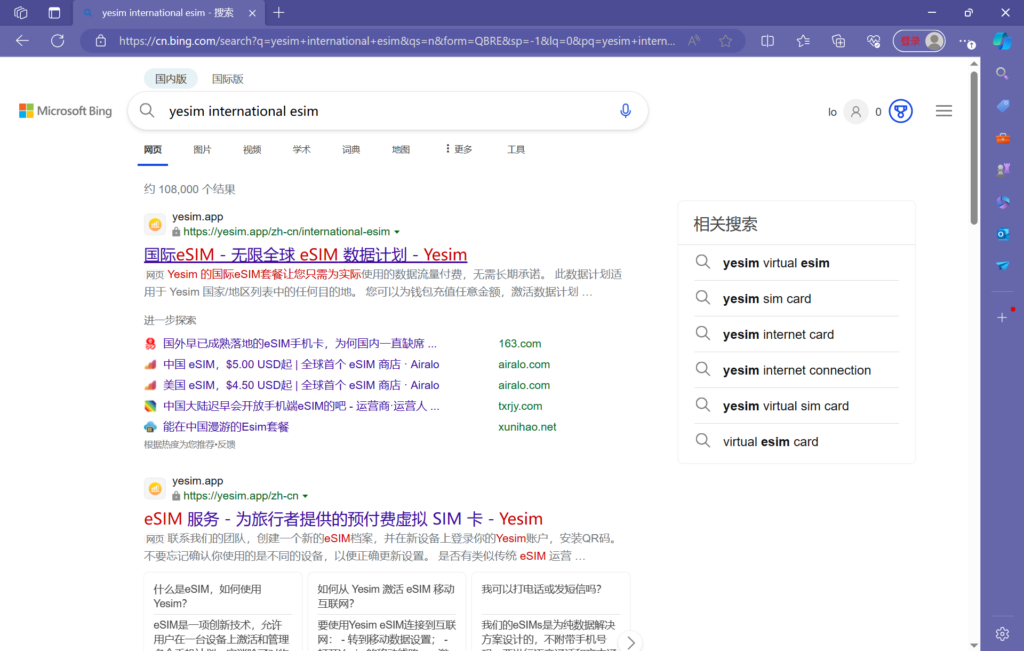Open the Favorites list
The image size is (1024, 651).
click(x=803, y=40)
